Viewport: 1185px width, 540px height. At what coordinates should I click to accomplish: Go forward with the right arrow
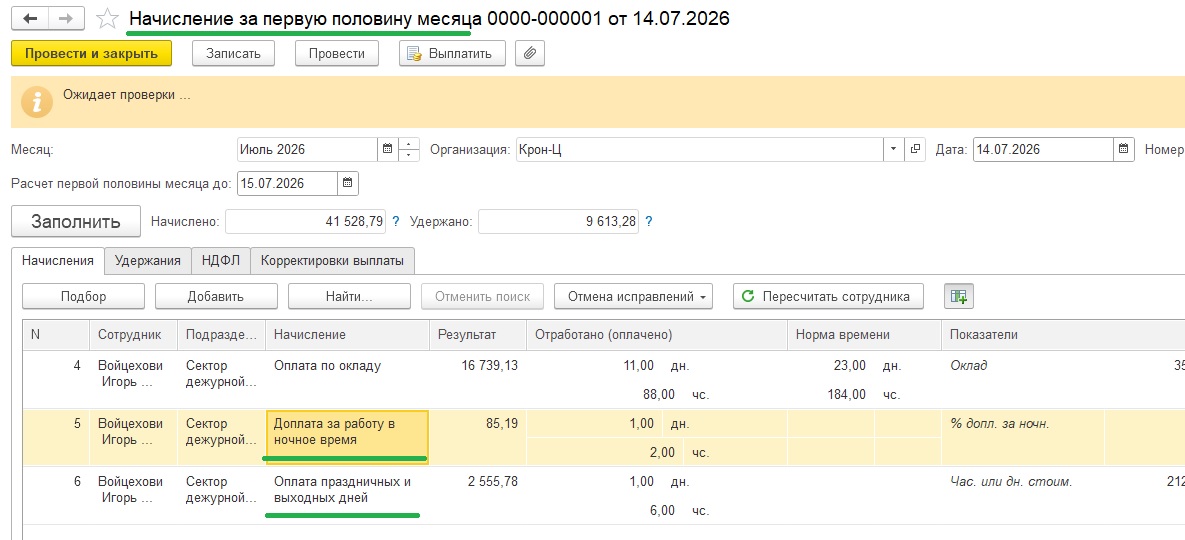point(66,19)
